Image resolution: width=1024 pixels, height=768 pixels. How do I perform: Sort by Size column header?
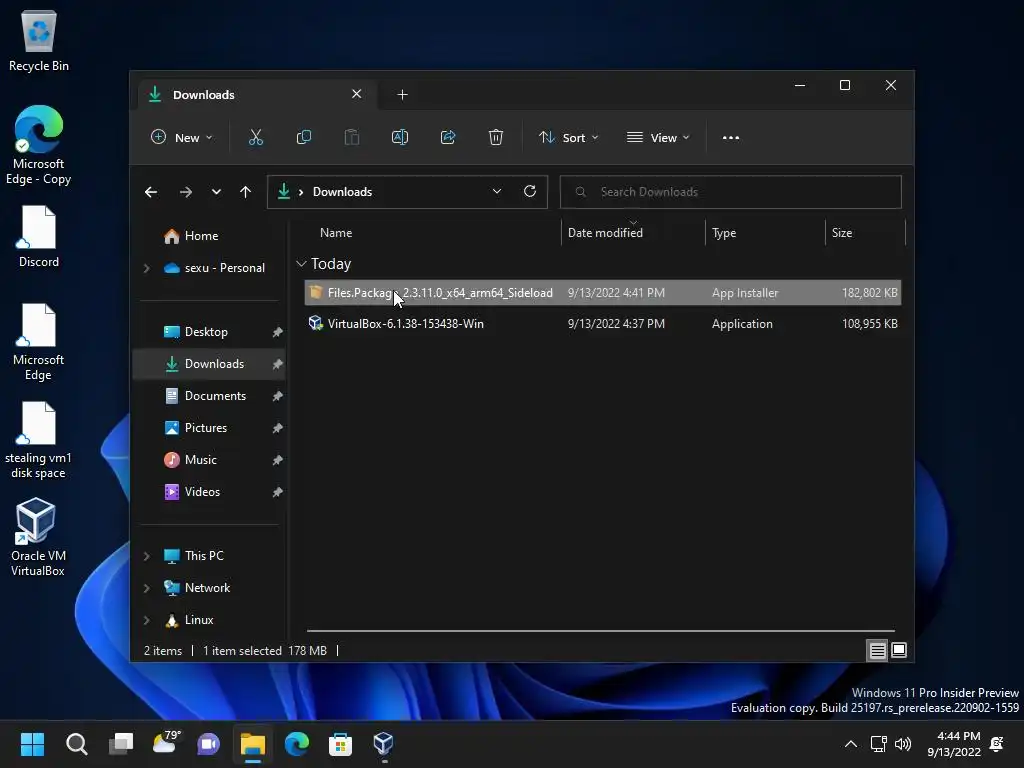click(x=842, y=233)
